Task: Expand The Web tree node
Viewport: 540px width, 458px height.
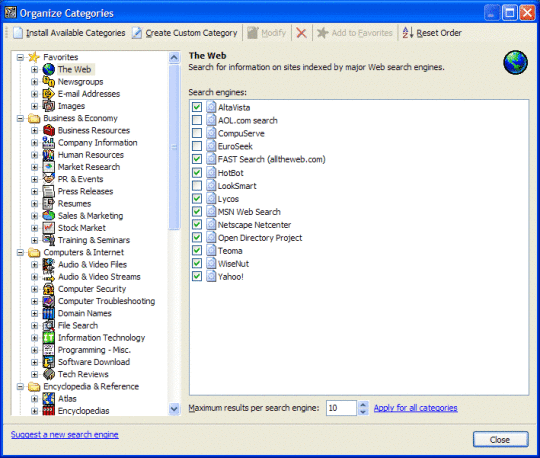Action: pos(34,70)
